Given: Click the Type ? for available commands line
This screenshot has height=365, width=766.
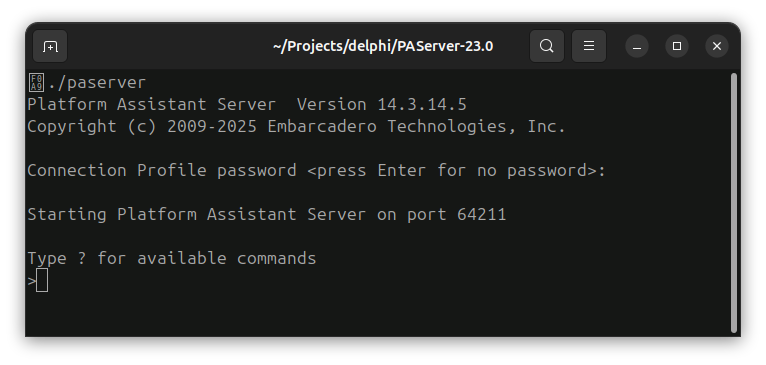Looking at the screenshot, I should tap(172, 258).
